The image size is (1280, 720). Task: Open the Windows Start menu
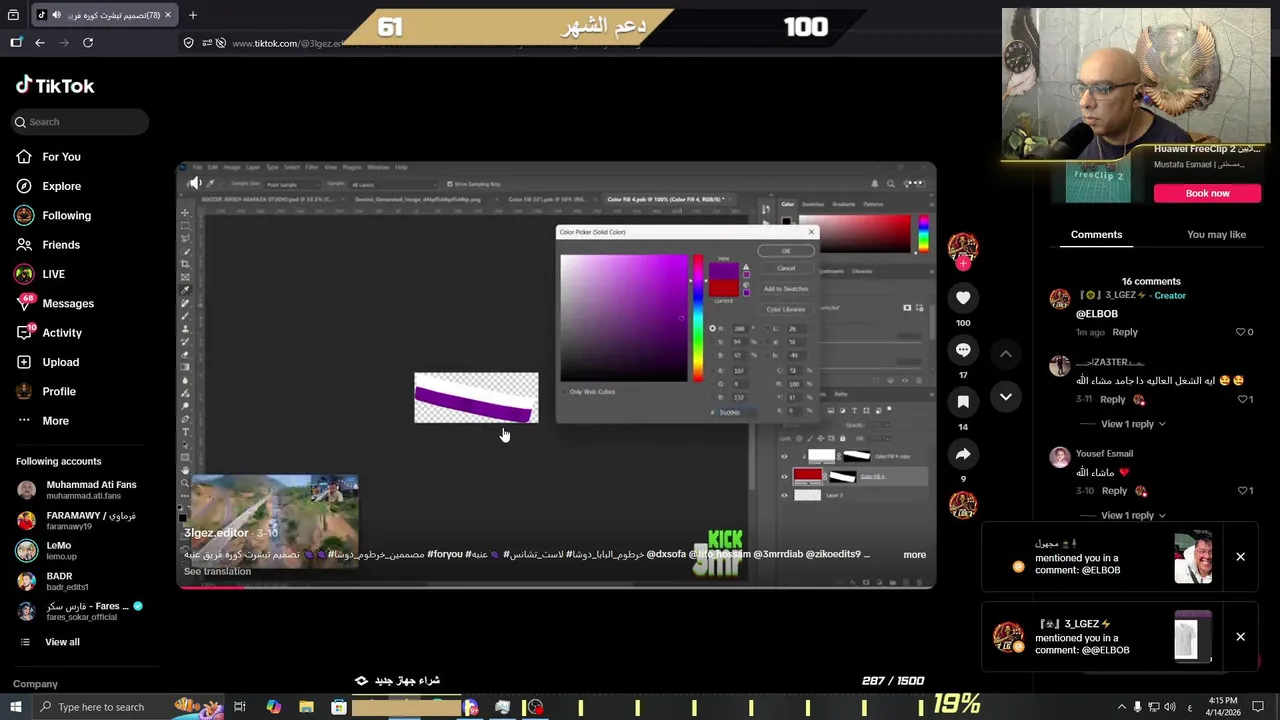pos(15,707)
